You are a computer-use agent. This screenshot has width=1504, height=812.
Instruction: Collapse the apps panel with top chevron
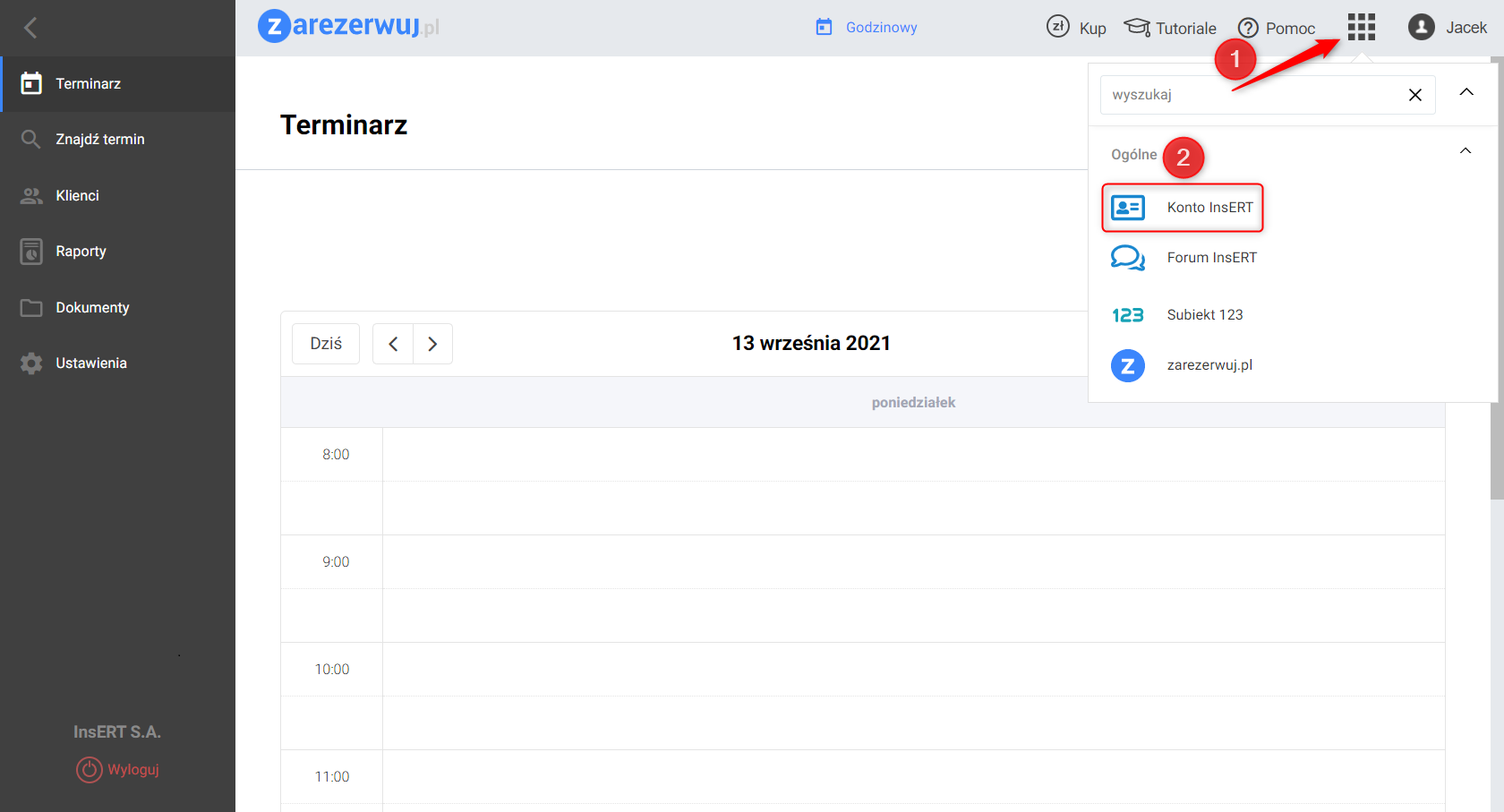[1466, 92]
